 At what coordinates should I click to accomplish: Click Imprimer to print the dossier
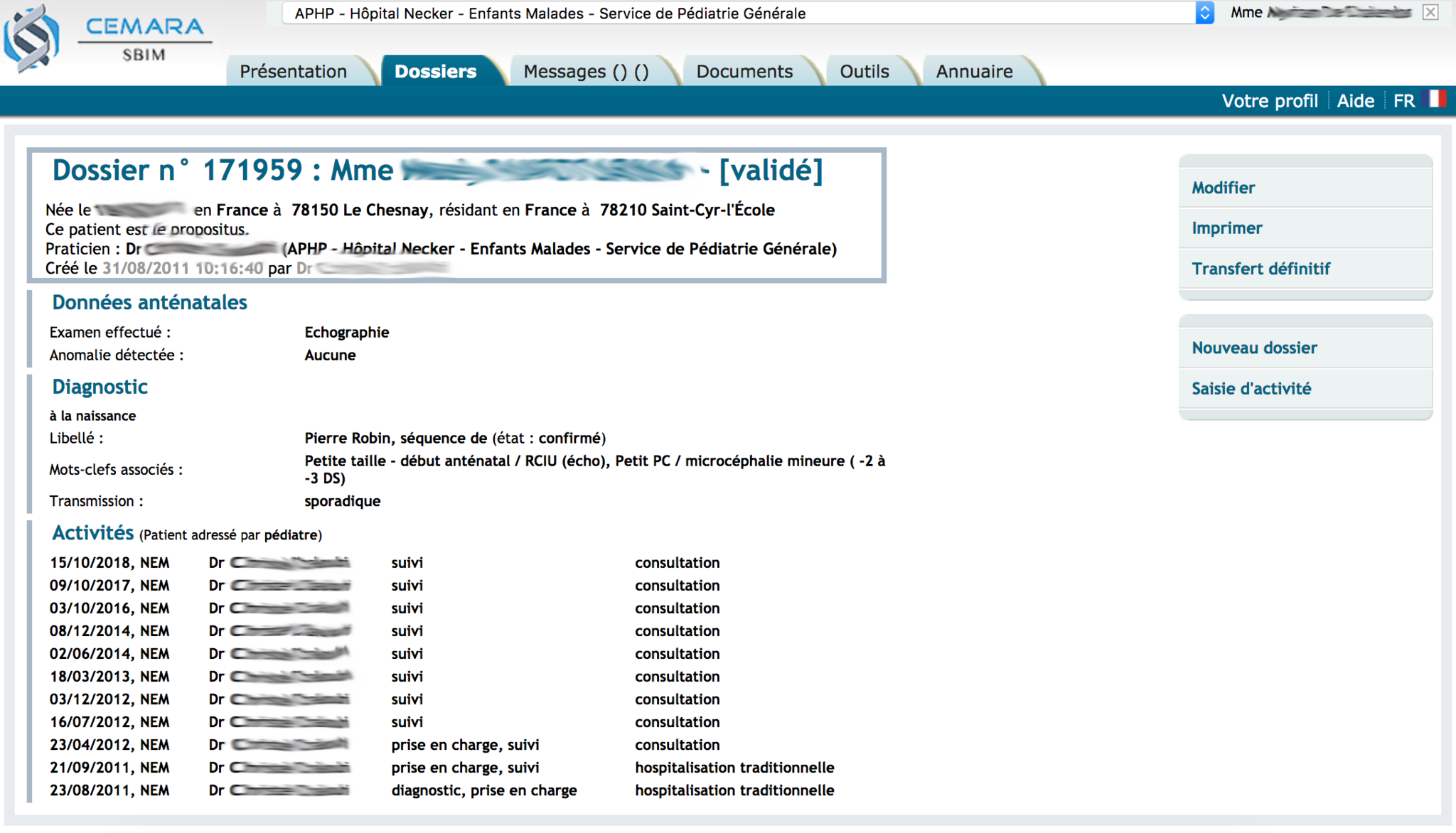1226,228
